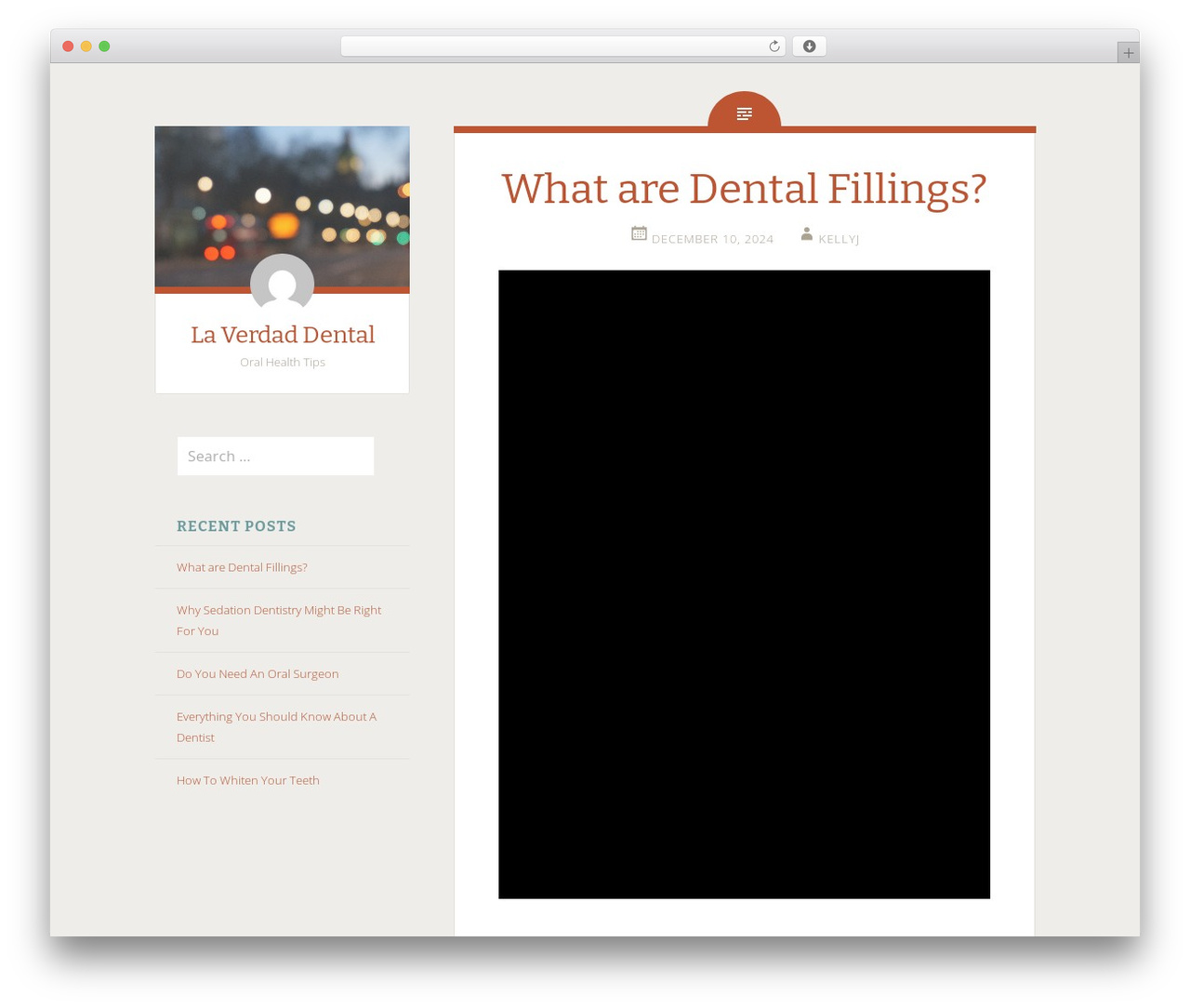Open a new tab with the plus button

tap(1128, 53)
